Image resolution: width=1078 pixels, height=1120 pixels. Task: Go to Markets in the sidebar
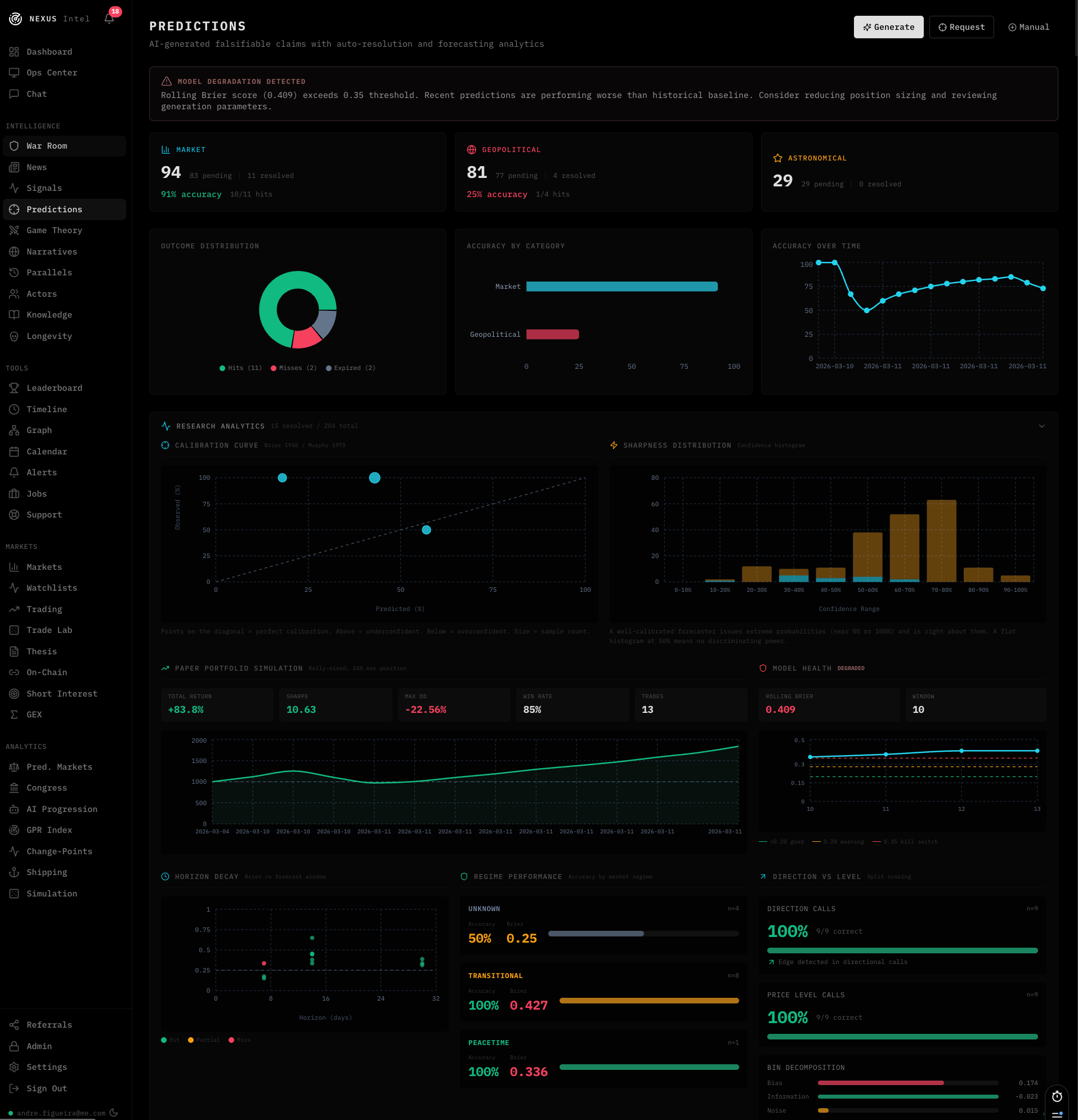[x=65, y=567]
